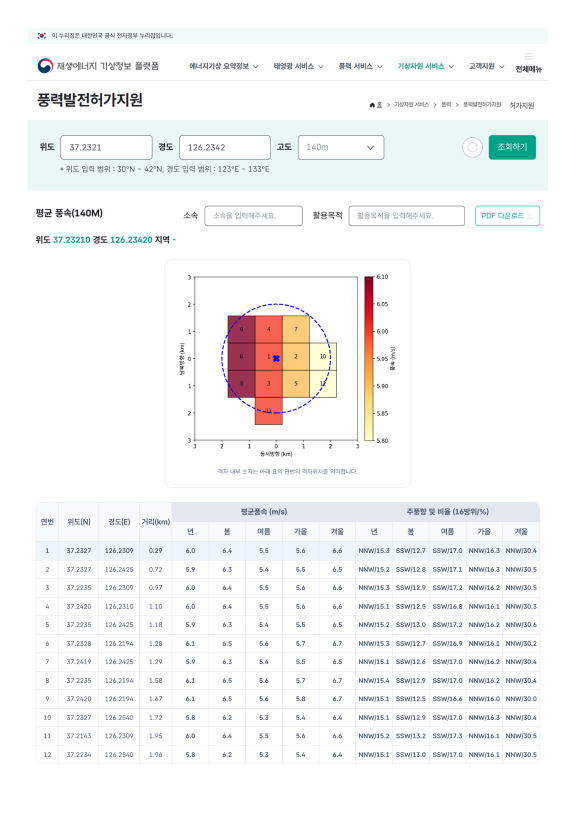Click SSW/13.2 value in row 11
Image resolution: width=575 pixels, height=814 pixels.
click(x=410, y=736)
